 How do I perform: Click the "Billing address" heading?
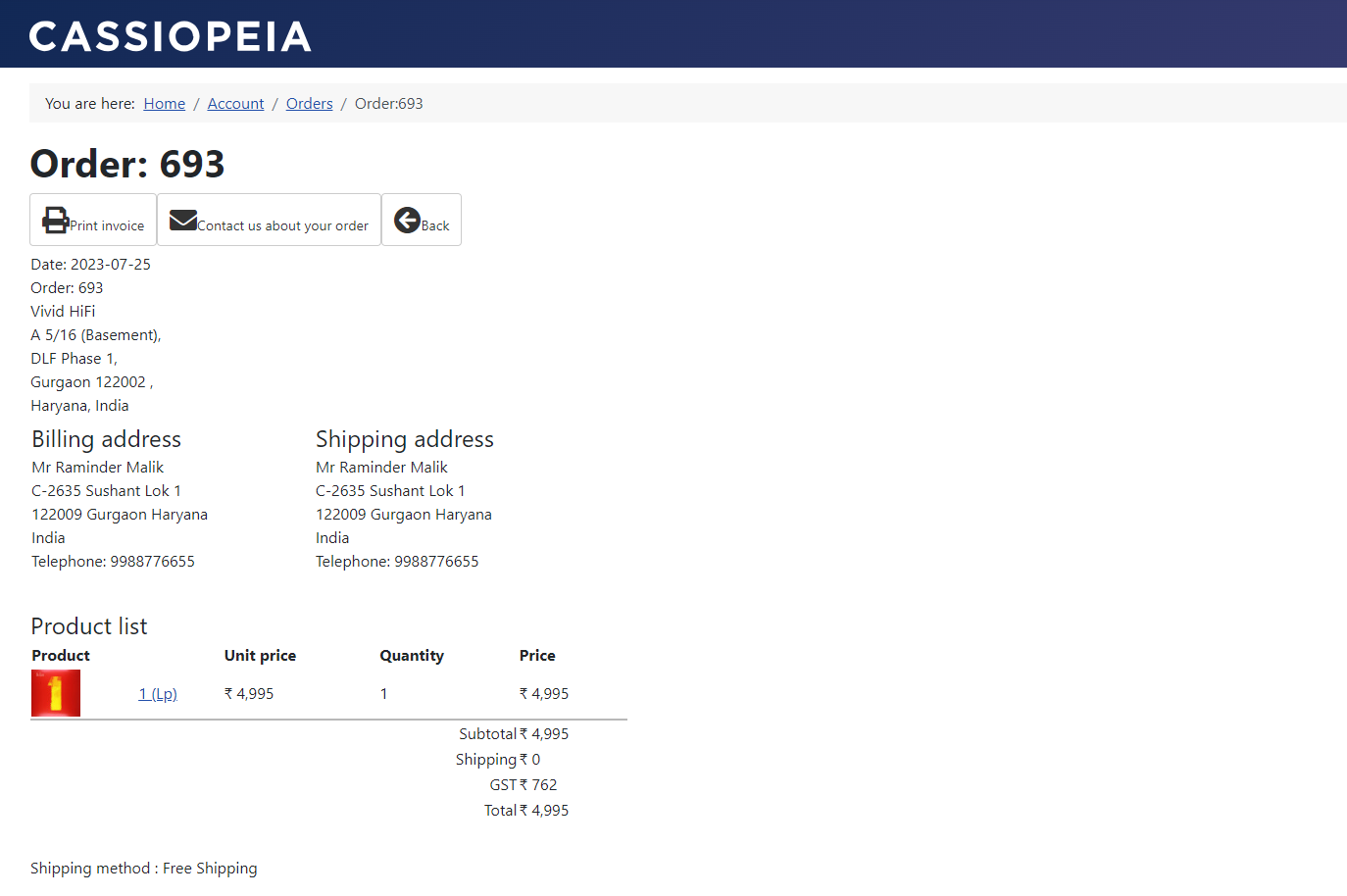coord(106,439)
